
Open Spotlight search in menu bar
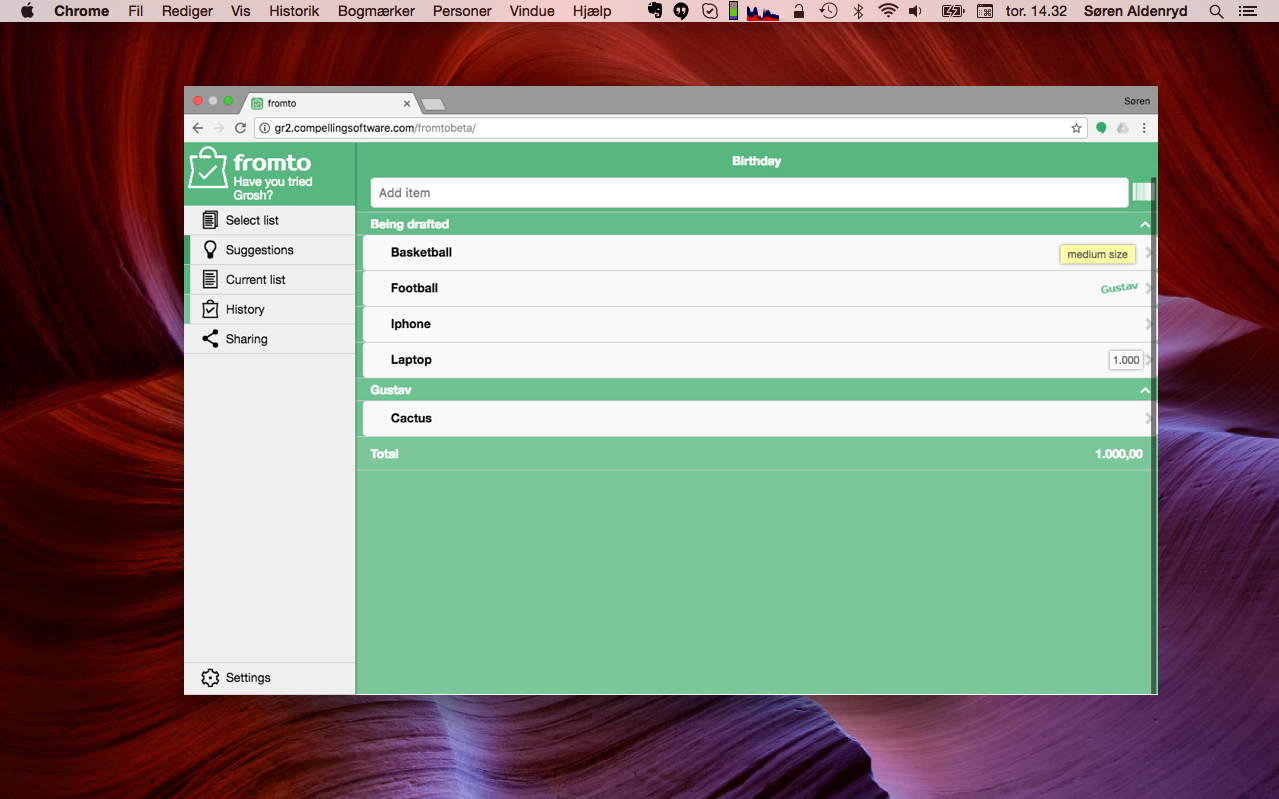[x=1216, y=11]
